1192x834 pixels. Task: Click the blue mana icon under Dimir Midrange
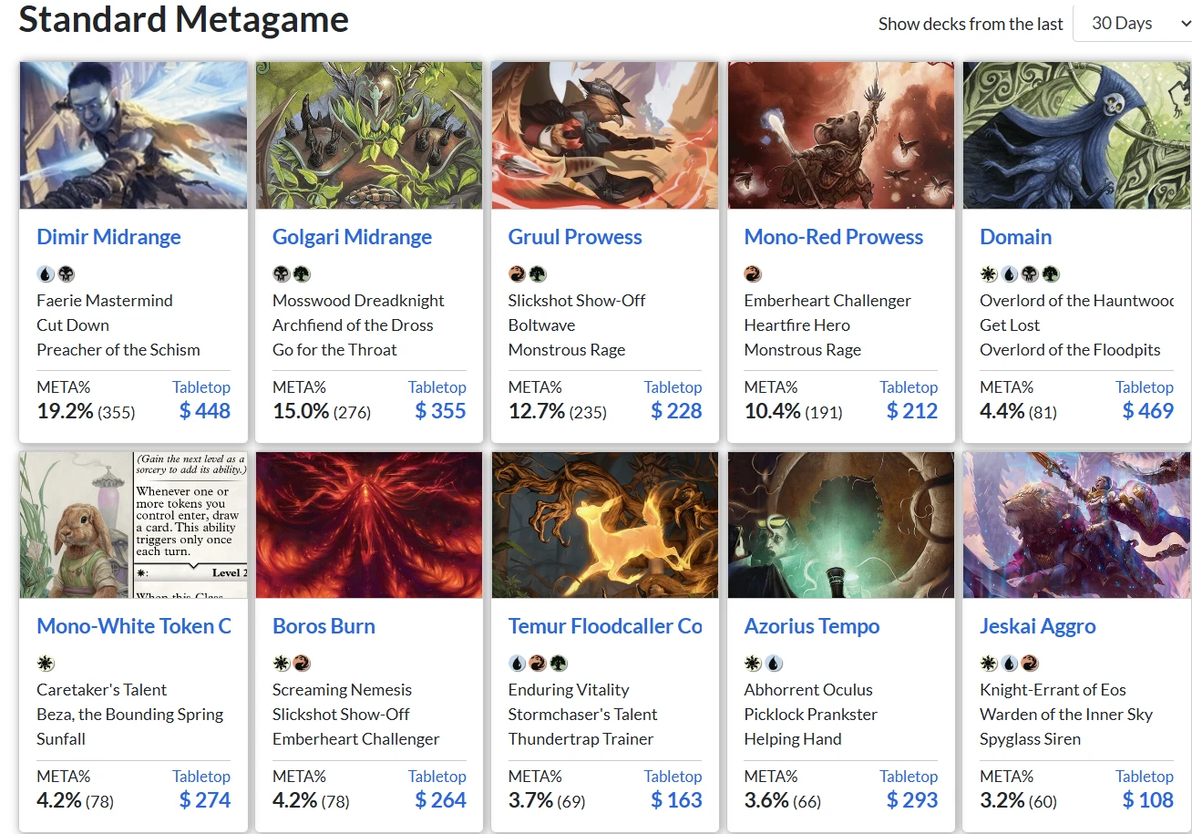click(x=45, y=274)
